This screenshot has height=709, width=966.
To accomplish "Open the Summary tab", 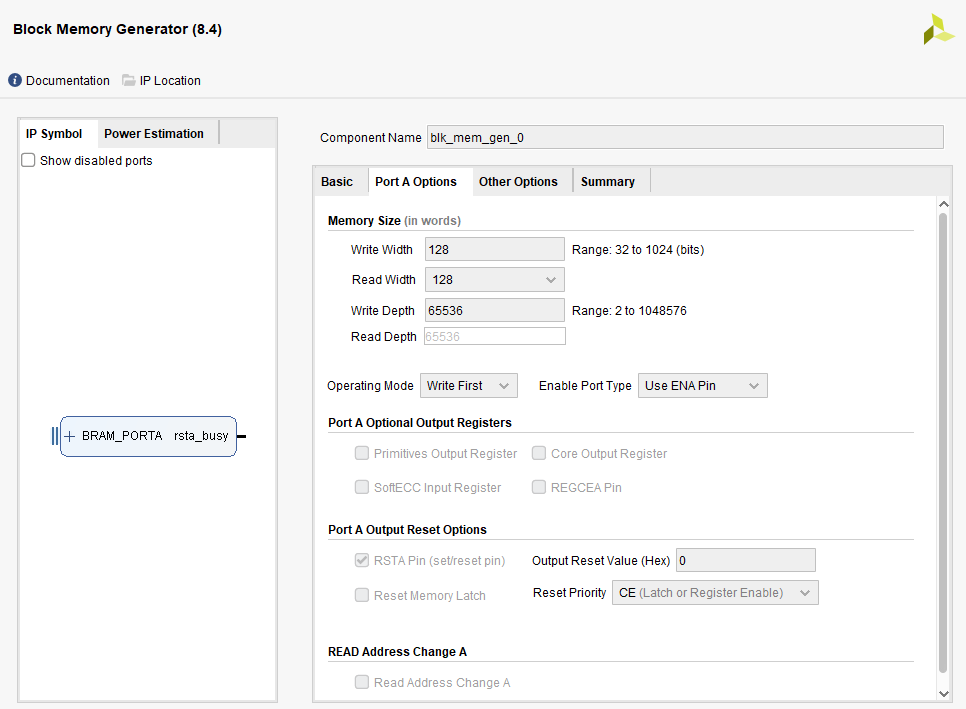I will click(607, 182).
